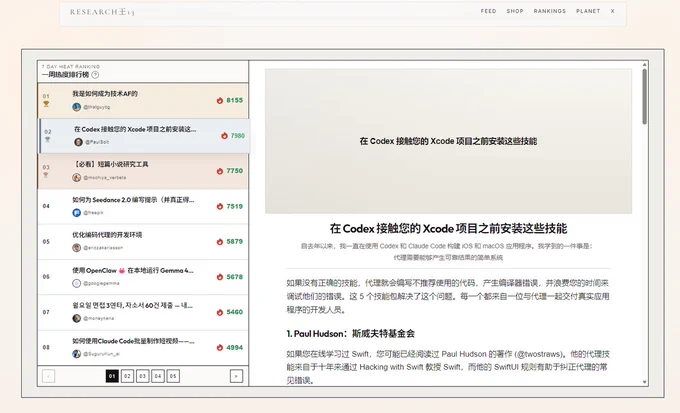Click the flame icon next to 8155

click(220, 101)
